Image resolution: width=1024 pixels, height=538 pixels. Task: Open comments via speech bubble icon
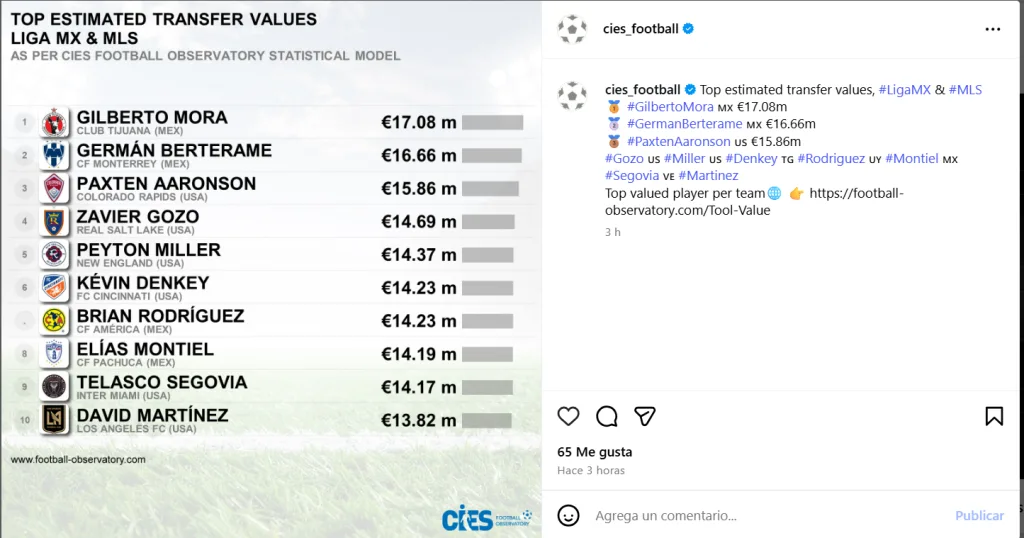(607, 416)
